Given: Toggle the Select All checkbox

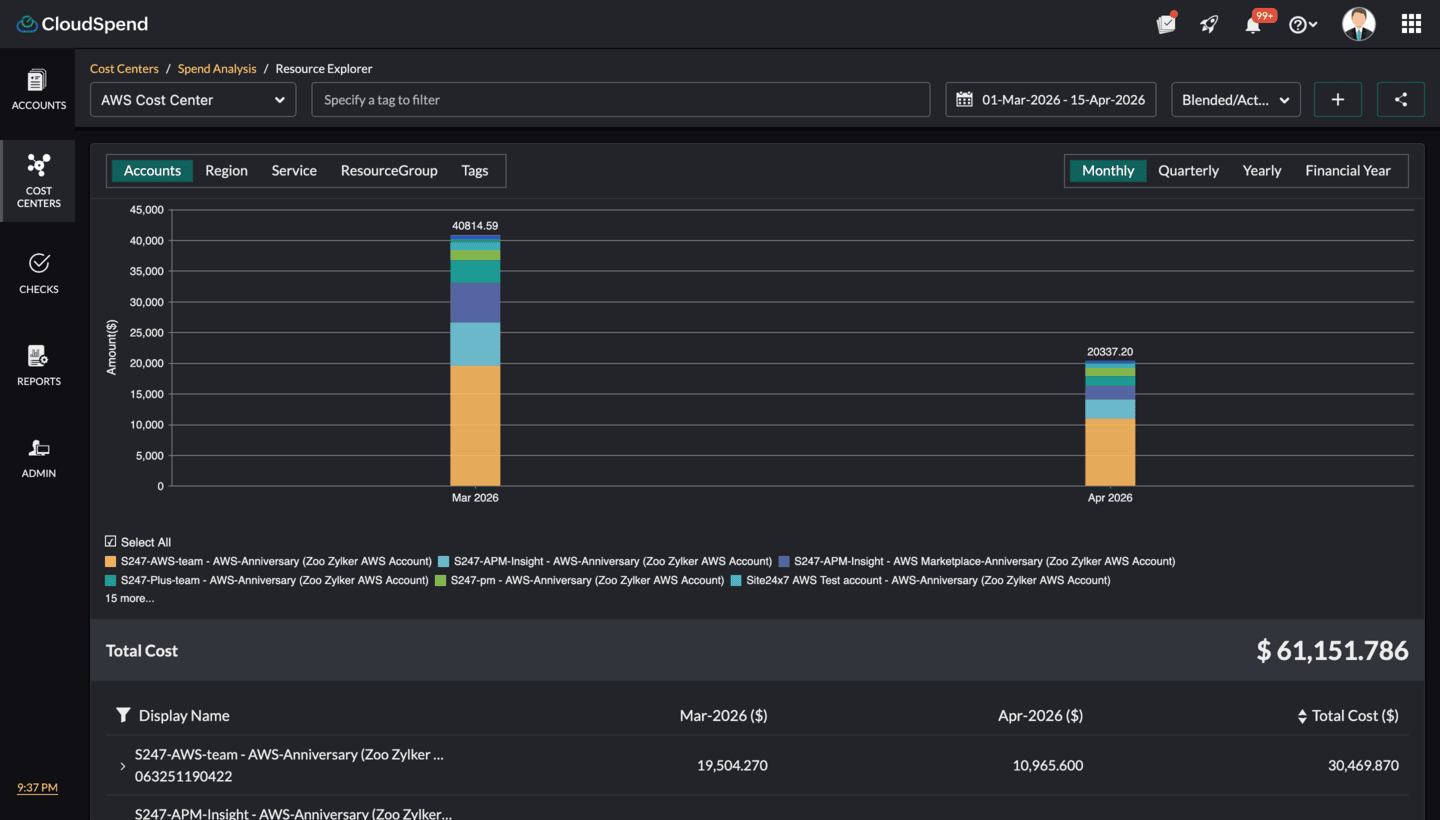Looking at the screenshot, I should [x=111, y=542].
